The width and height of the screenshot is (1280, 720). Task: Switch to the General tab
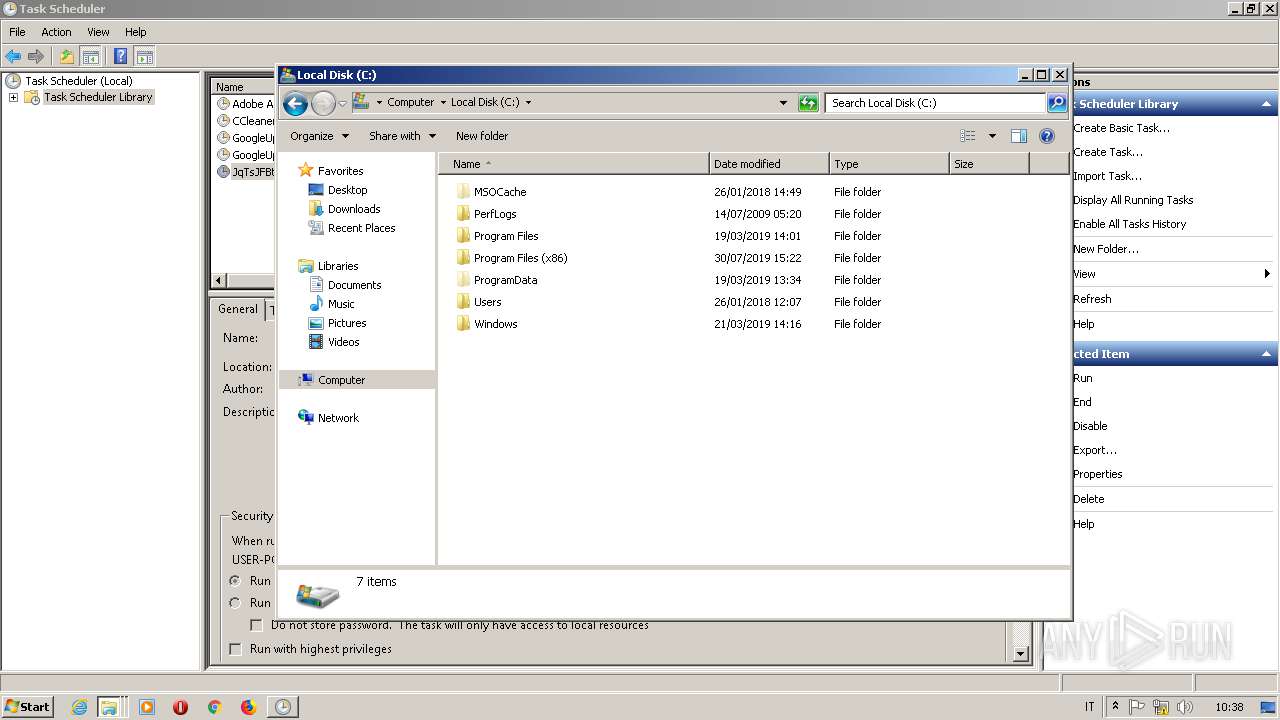238,309
